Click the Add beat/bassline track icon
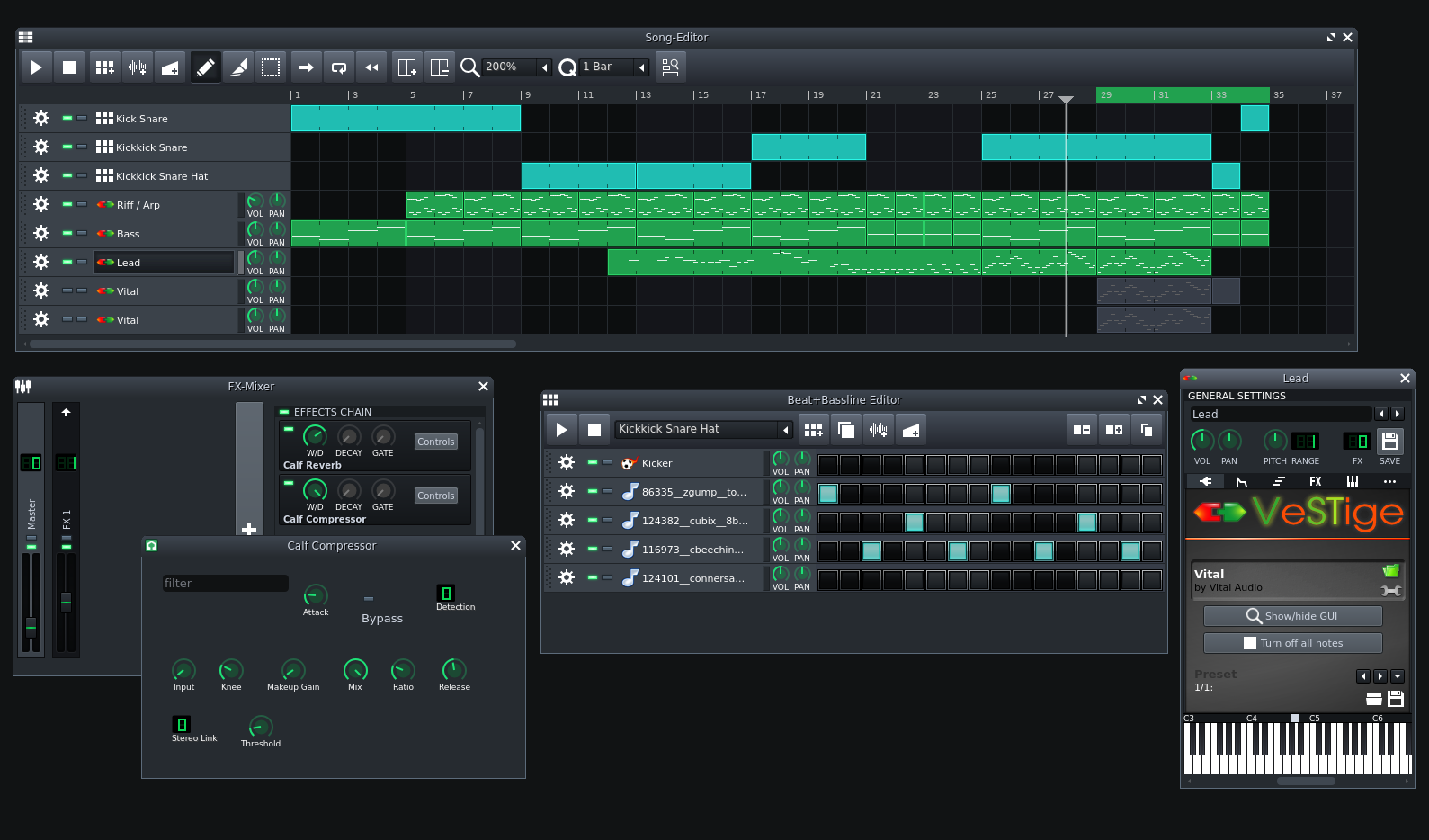The image size is (1429, 840). [104, 67]
